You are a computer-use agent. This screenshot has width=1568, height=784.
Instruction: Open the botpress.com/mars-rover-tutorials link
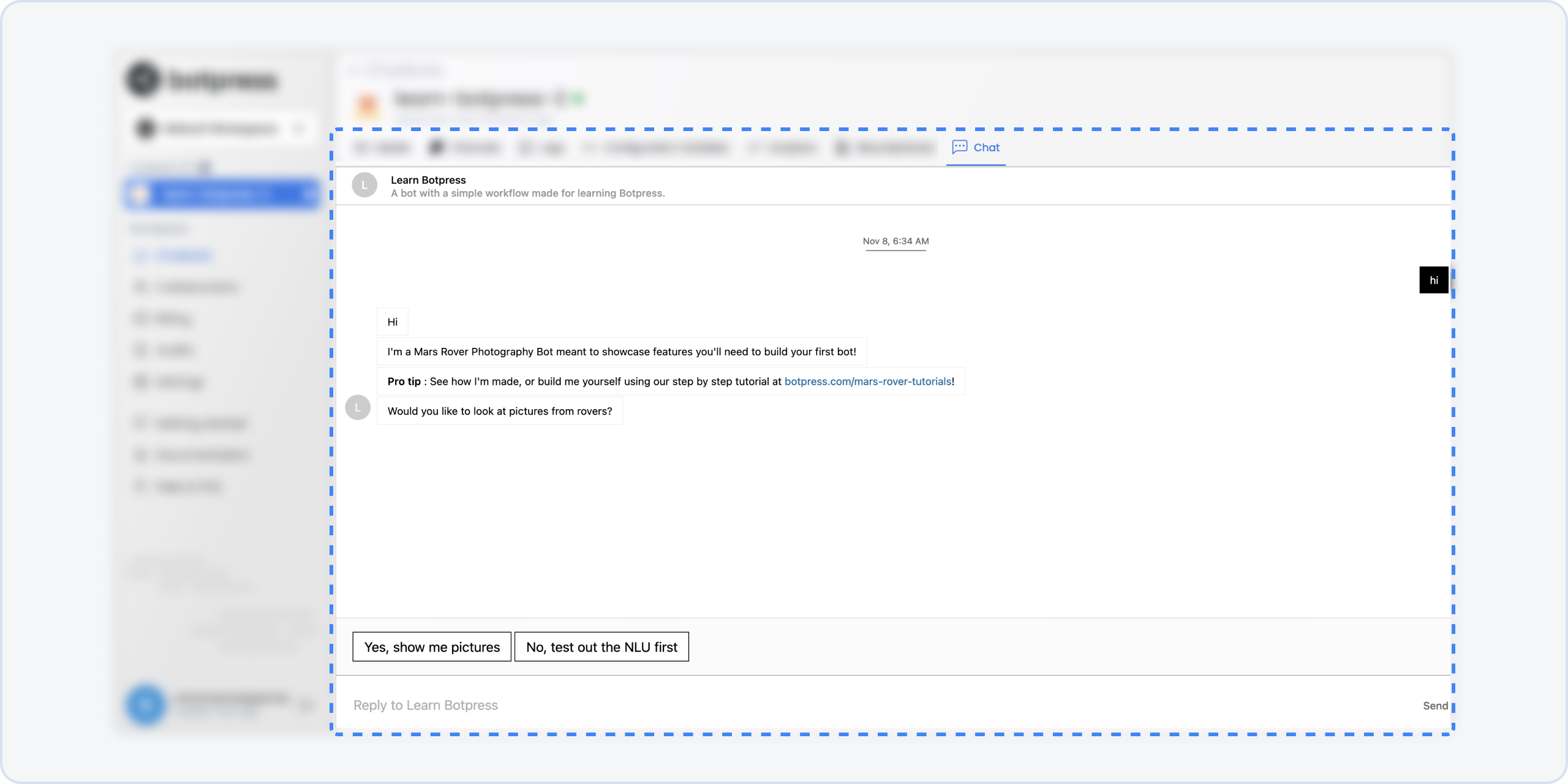868,382
